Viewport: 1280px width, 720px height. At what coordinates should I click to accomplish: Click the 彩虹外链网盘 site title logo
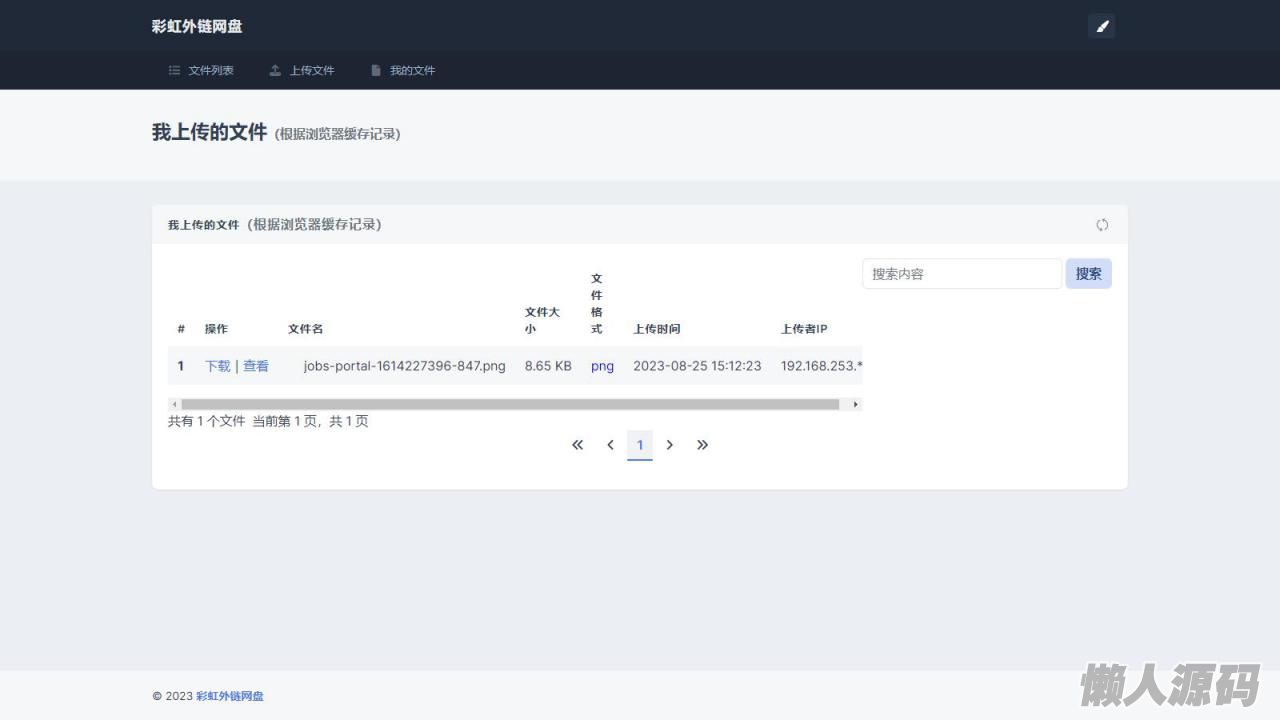click(x=197, y=26)
